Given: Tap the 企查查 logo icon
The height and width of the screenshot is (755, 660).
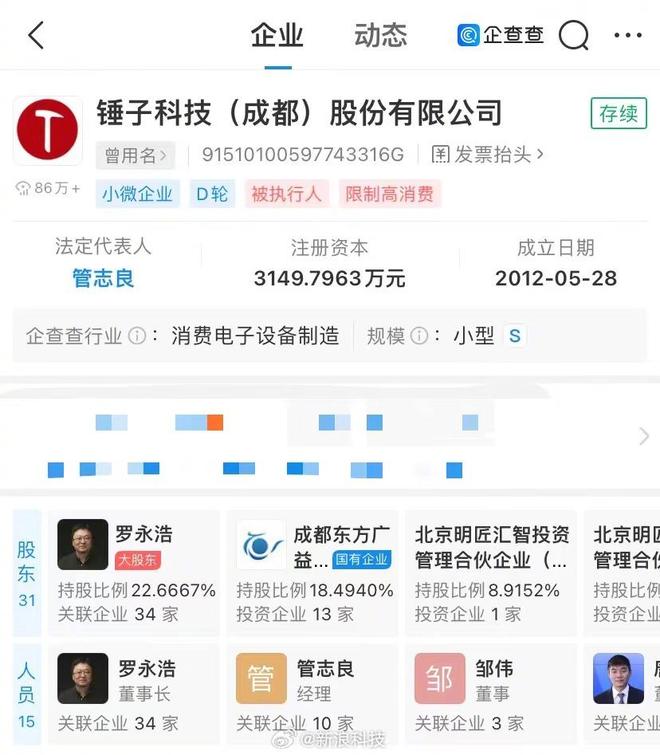Looking at the screenshot, I should [x=468, y=35].
